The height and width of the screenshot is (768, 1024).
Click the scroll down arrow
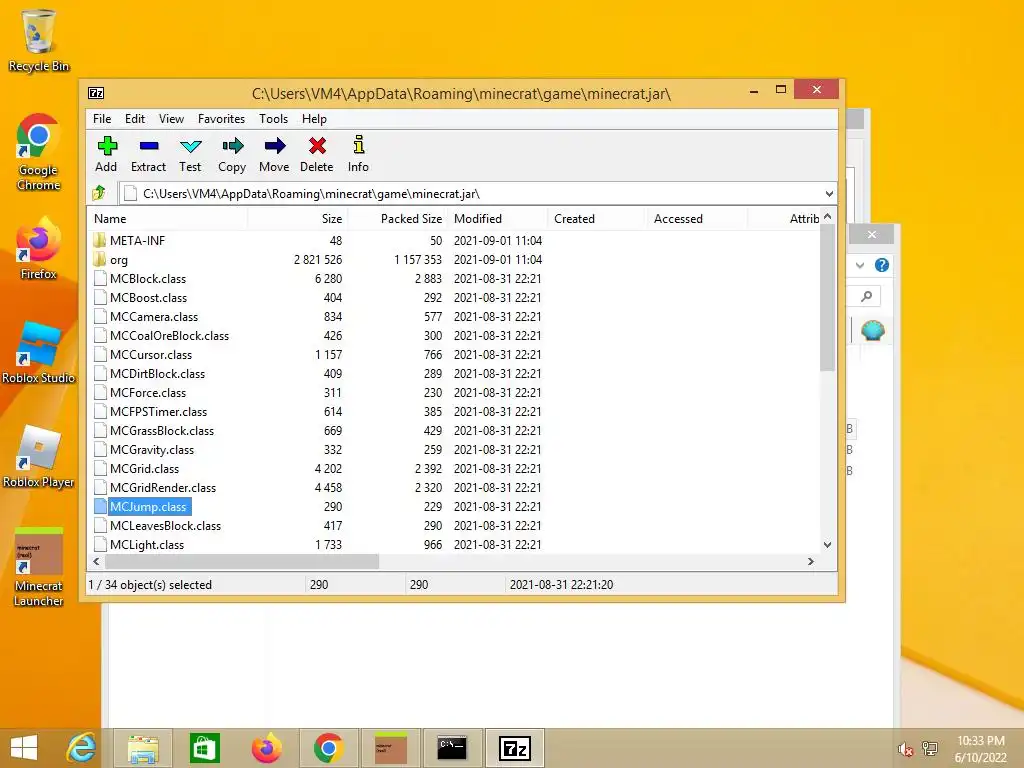tap(827, 545)
